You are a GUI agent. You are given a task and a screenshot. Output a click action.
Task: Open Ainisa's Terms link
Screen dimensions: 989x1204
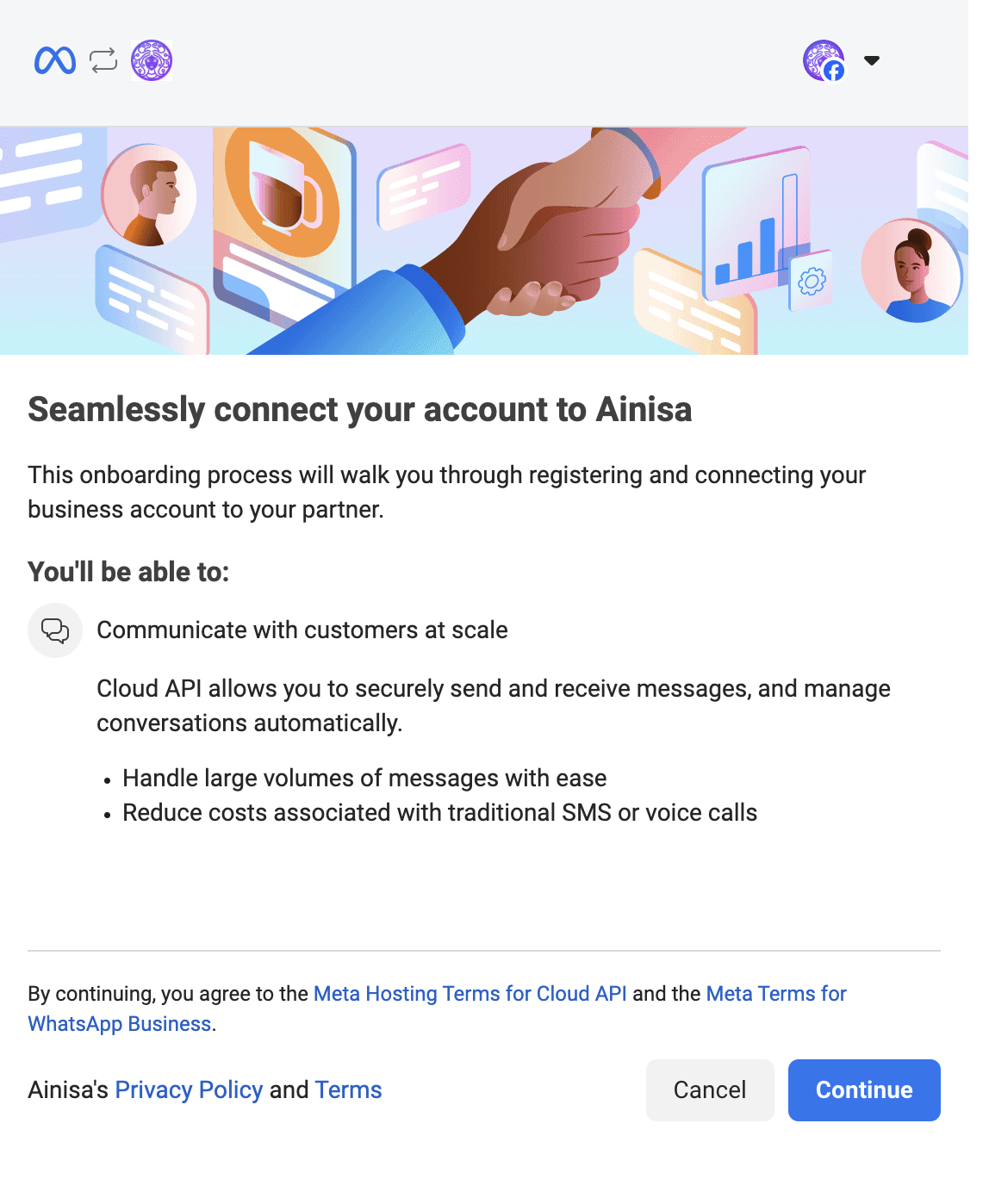tap(348, 1089)
